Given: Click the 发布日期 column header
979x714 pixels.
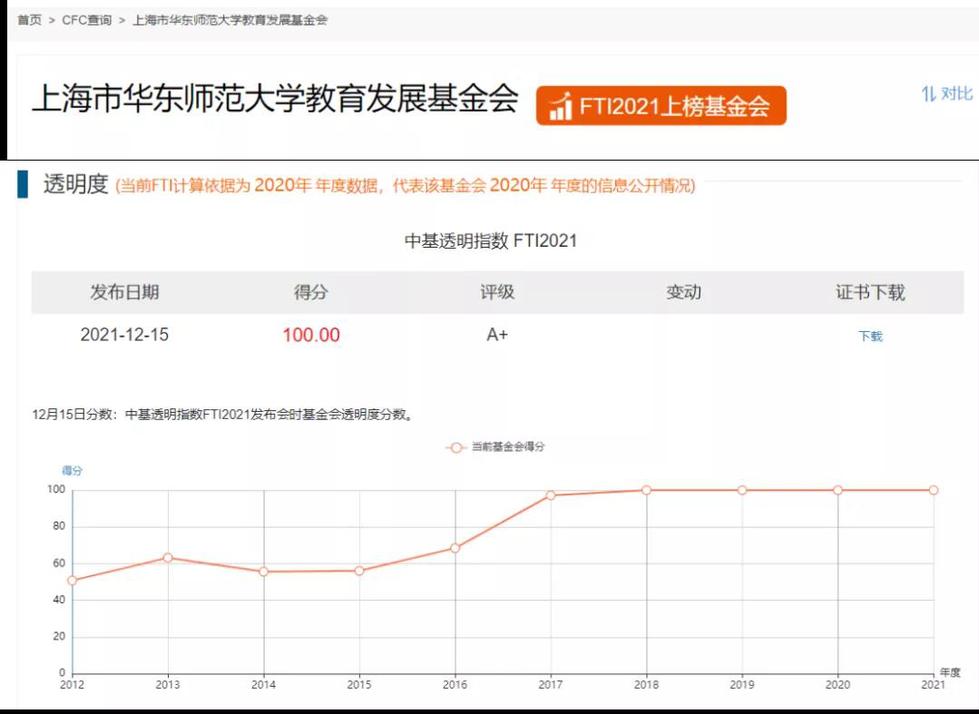Looking at the screenshot, I should point(124,292).
